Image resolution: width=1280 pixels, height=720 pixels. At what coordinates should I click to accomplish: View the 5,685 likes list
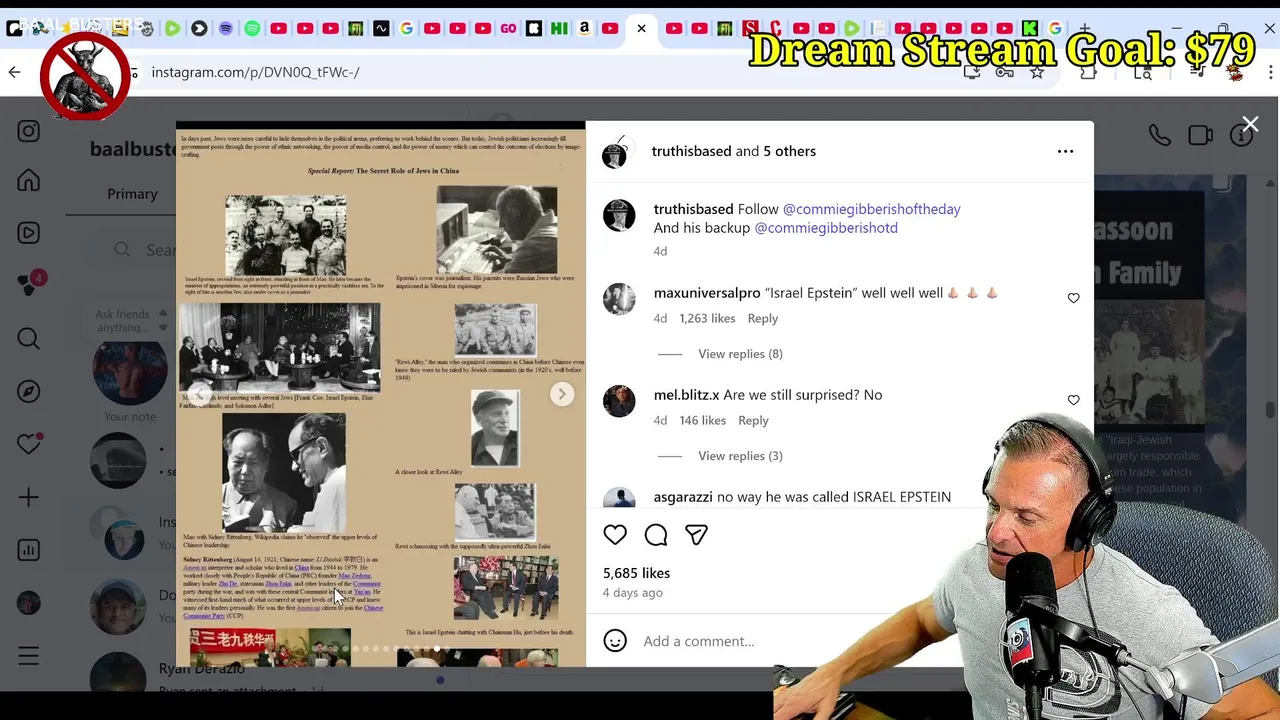point(636,573)
